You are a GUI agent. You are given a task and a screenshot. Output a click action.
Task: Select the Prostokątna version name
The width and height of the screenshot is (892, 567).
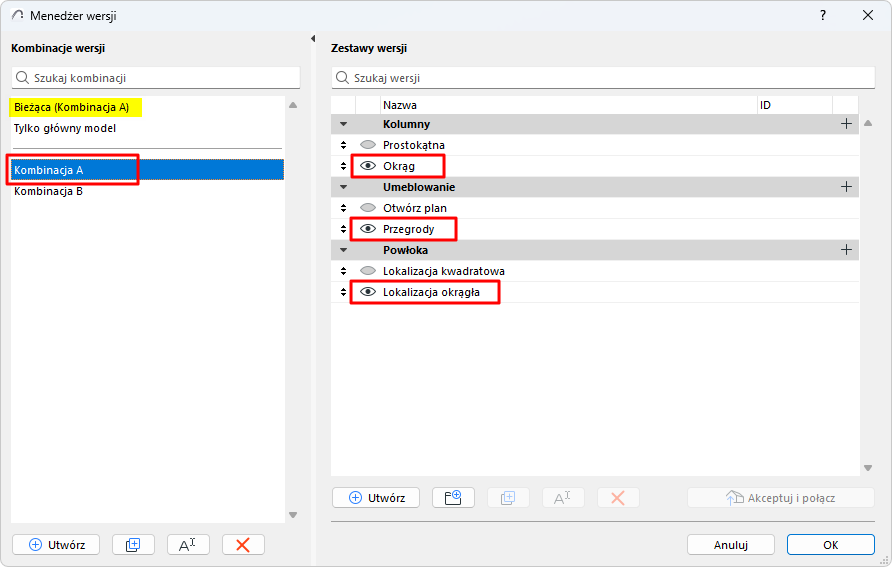point(414,145)
